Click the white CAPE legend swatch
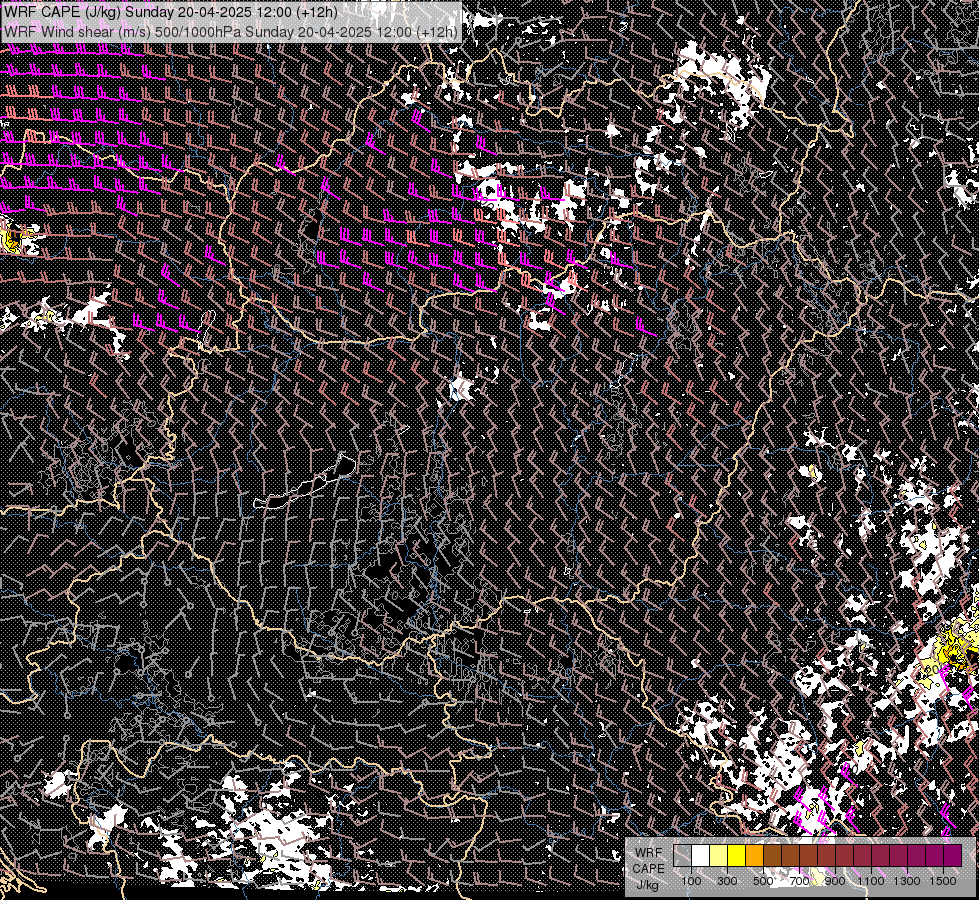The height and width of the screenshot is (900, 979). click(x=701, y=856)
